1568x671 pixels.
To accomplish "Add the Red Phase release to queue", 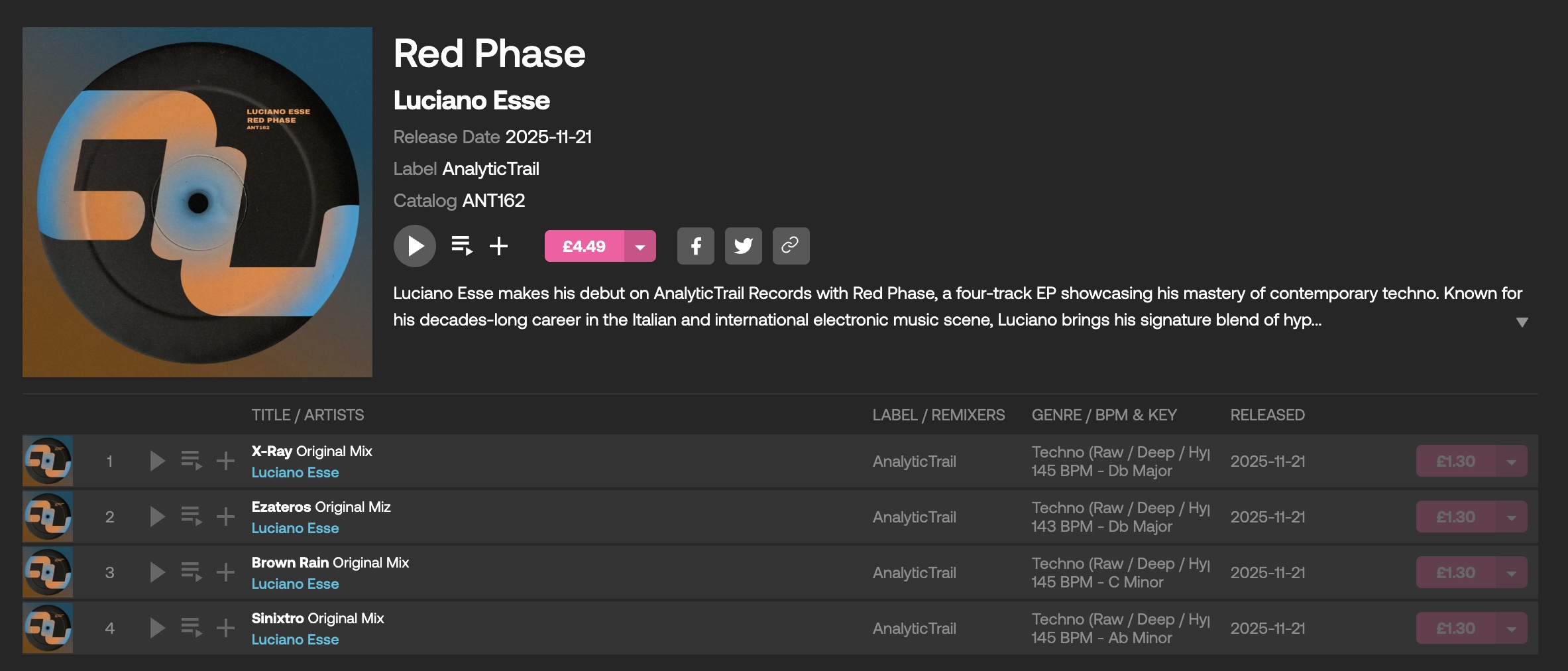I will coord(461,246).
